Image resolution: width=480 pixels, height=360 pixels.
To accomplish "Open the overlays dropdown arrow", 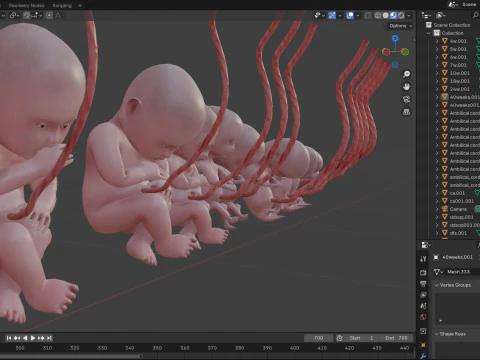I will point(357,15).
